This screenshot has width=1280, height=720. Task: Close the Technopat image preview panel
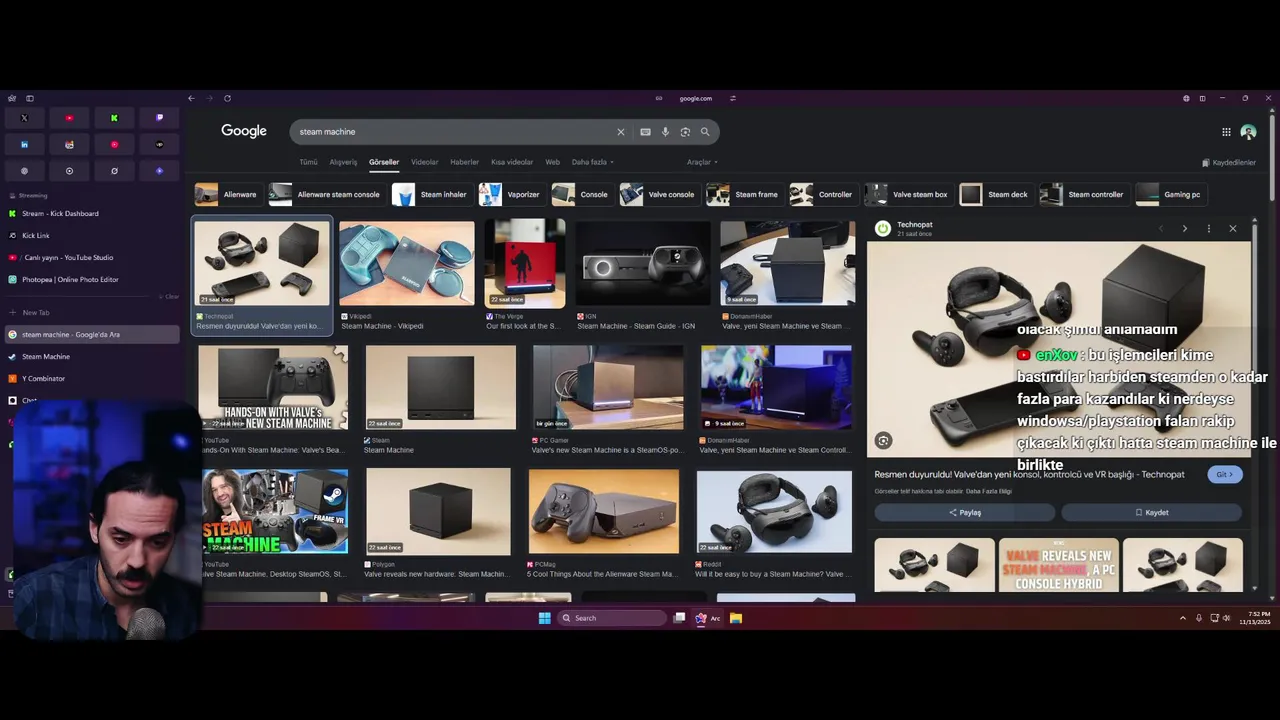(x=1233, y=228)
